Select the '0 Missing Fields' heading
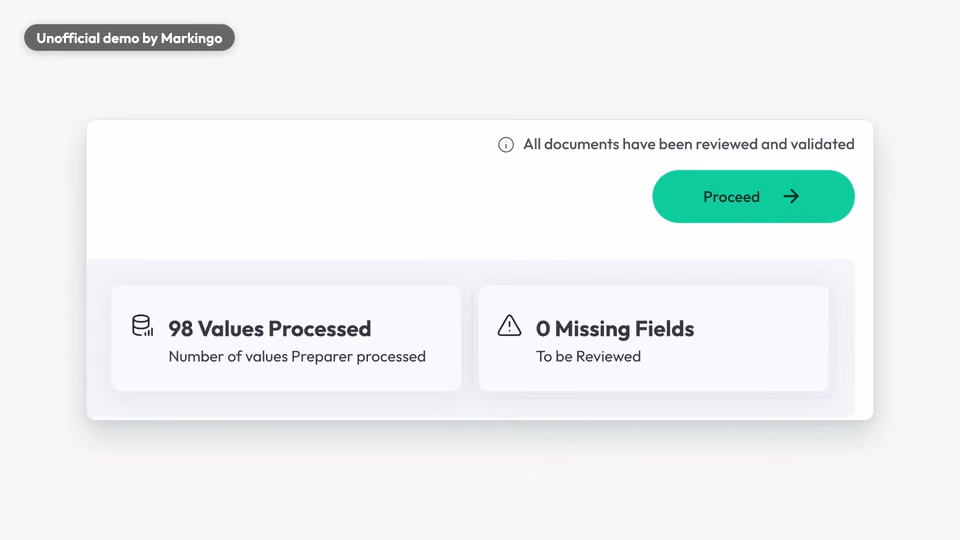 (x=615, y=329)
